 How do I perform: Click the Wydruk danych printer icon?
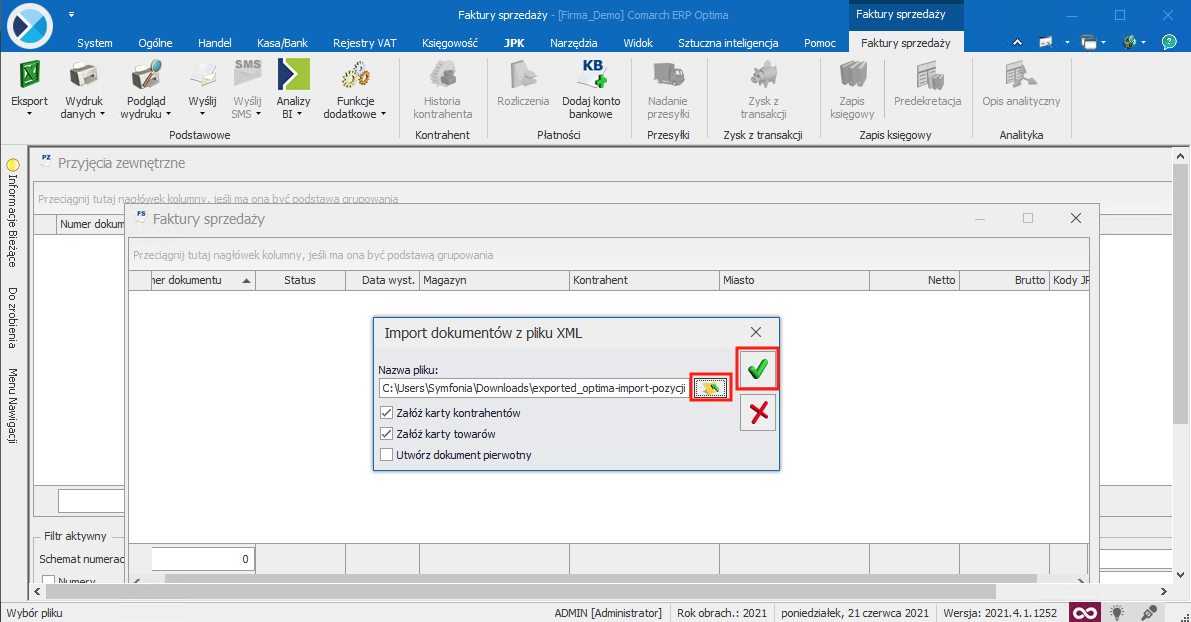[x=83, y=76]
